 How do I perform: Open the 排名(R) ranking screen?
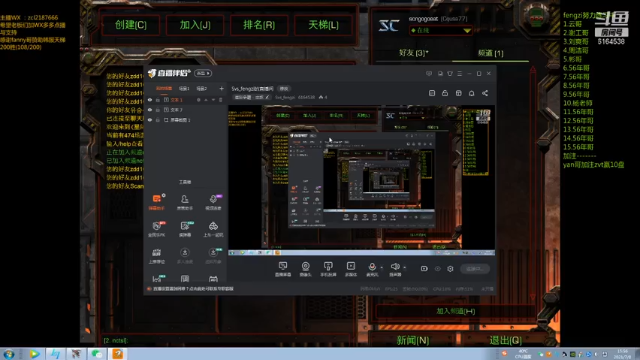[259, 25]
